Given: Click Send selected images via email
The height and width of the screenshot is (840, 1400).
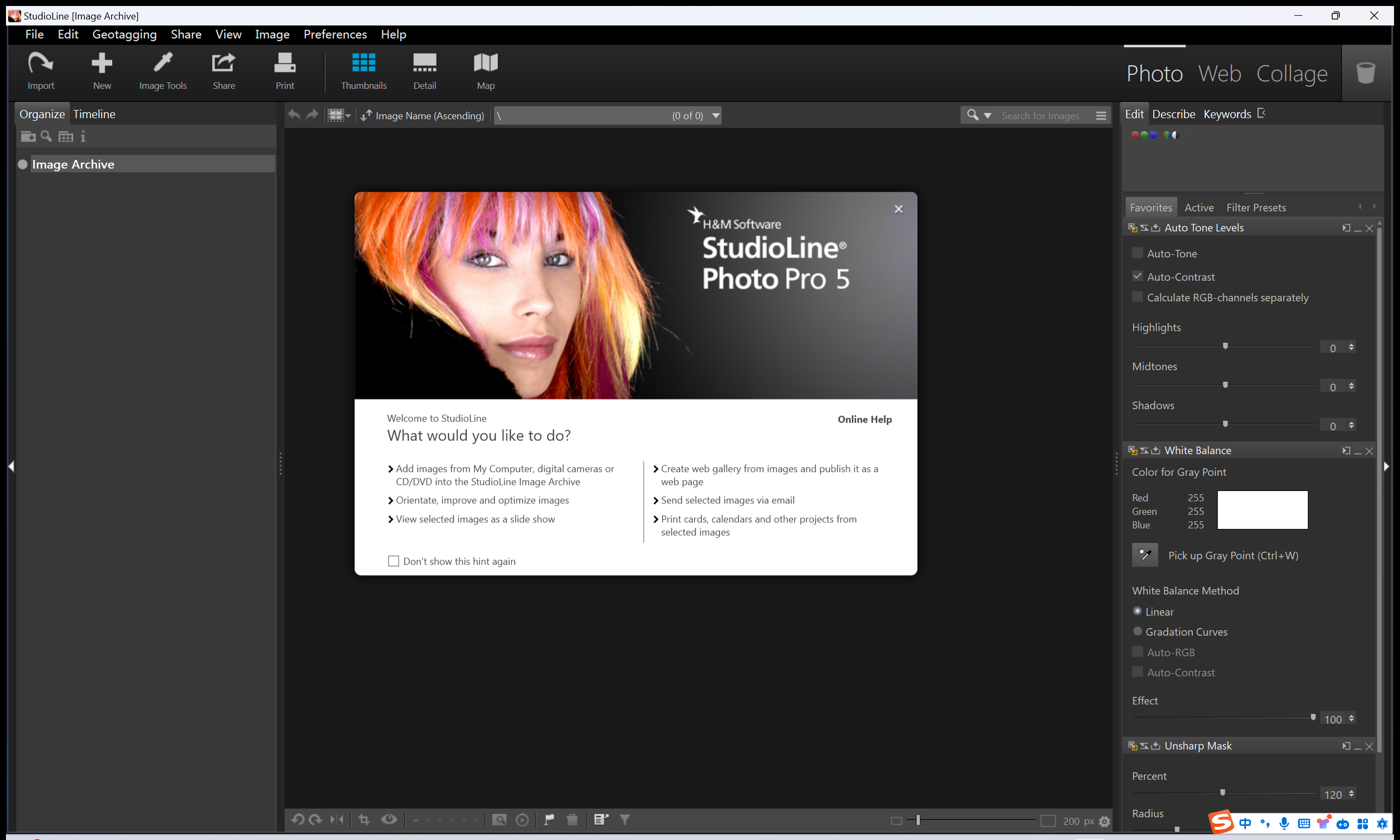Looking at the screenshot, I should coord(727,500).
